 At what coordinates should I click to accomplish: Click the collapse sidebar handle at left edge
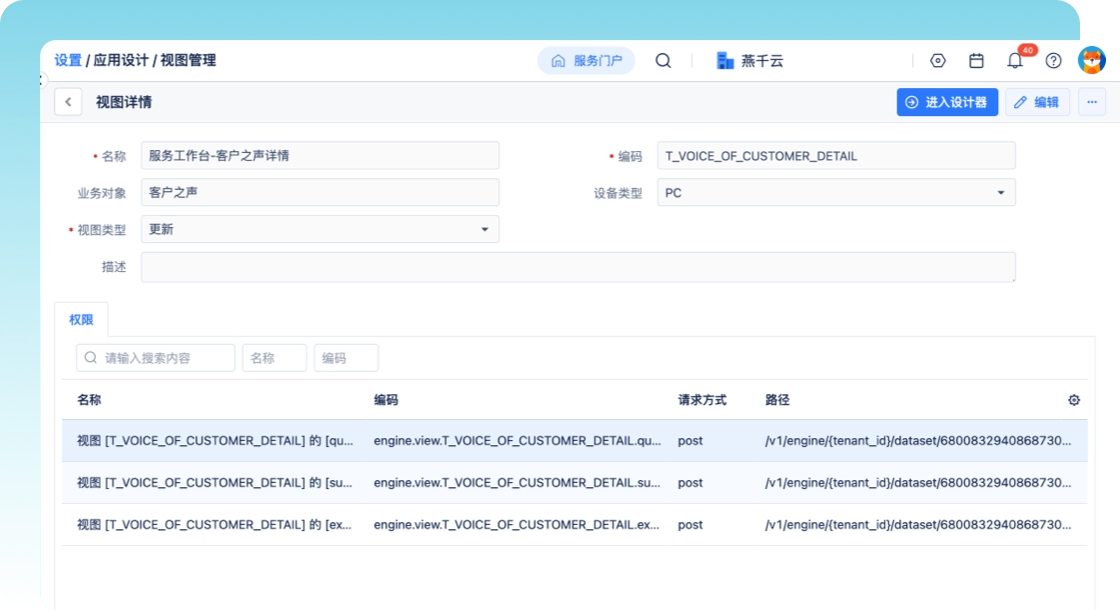pos(43,80)
